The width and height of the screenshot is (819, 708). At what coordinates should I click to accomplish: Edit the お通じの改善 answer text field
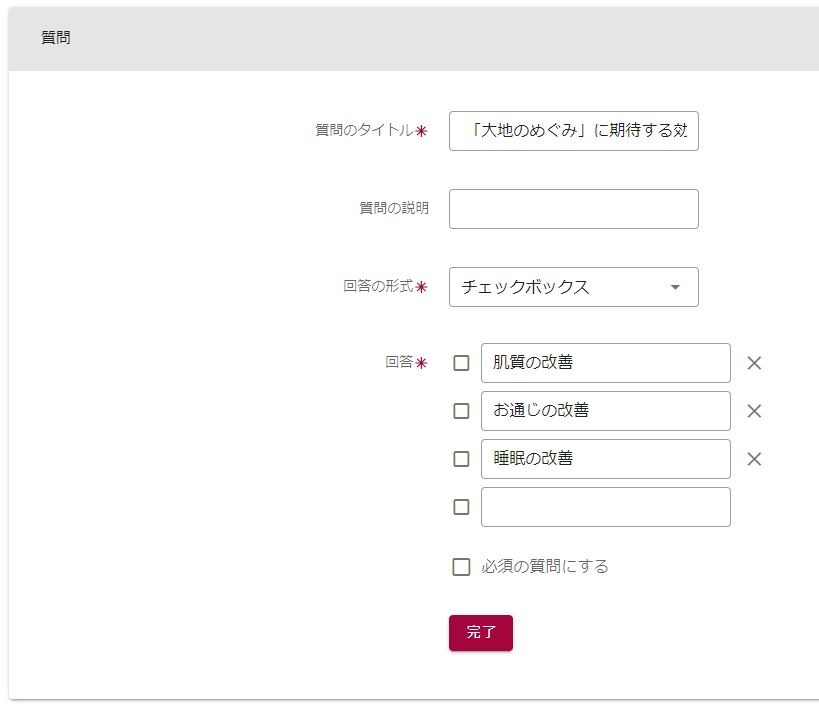point(605,411)
